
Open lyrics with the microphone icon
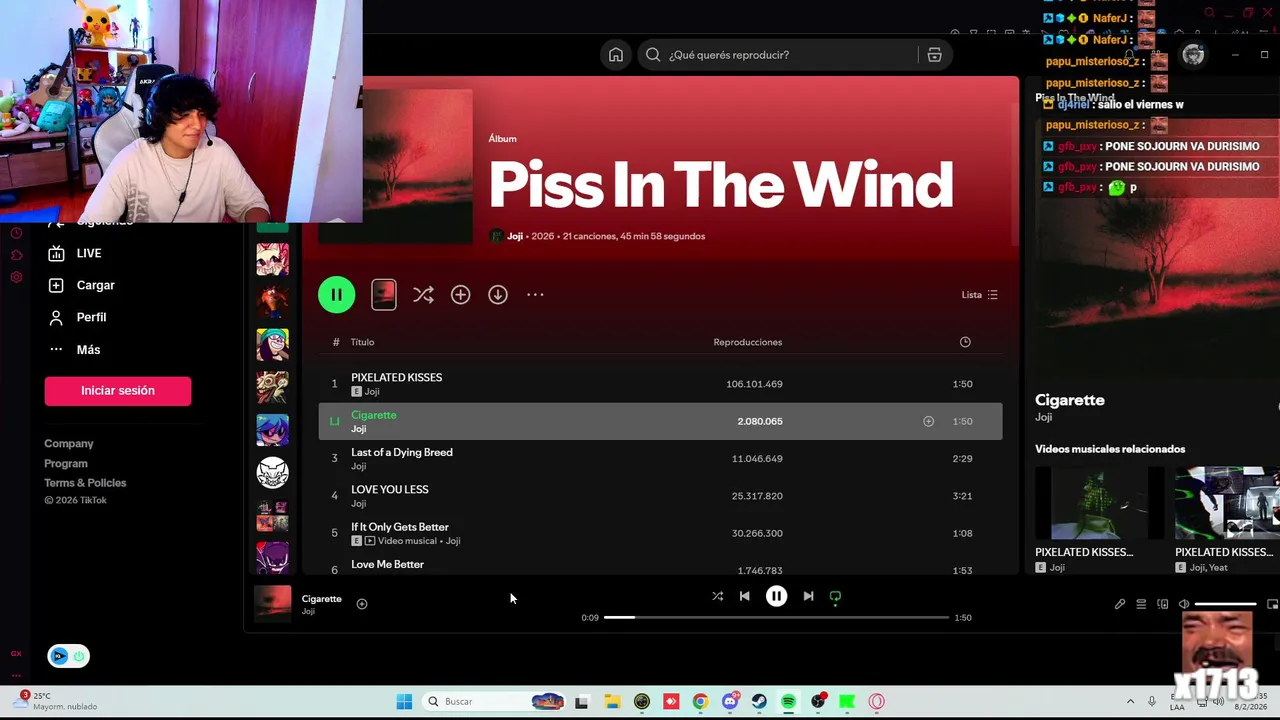pos(1120,604)
